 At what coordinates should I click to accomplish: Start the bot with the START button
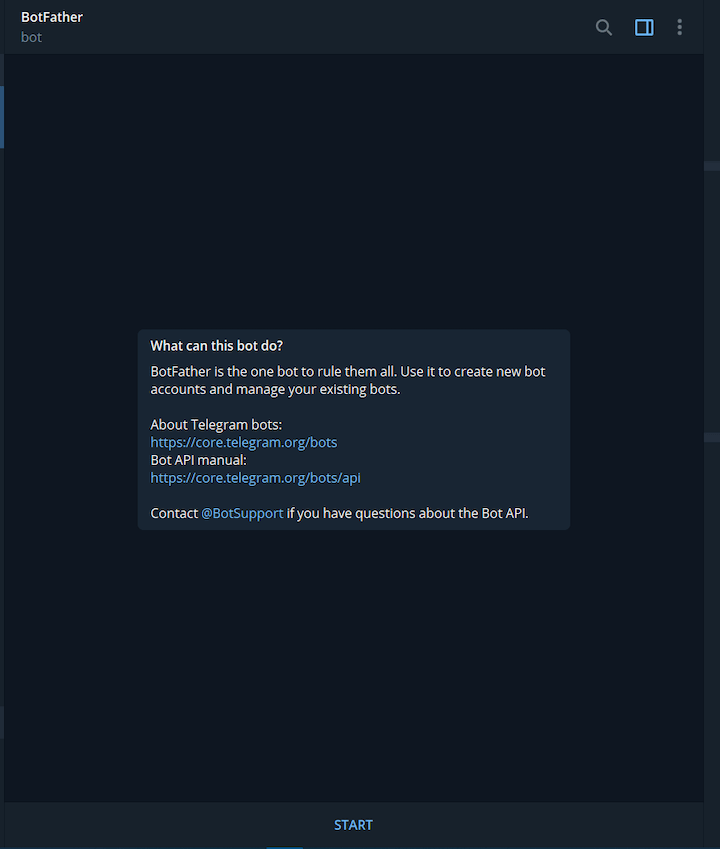(x=354, y=825)
